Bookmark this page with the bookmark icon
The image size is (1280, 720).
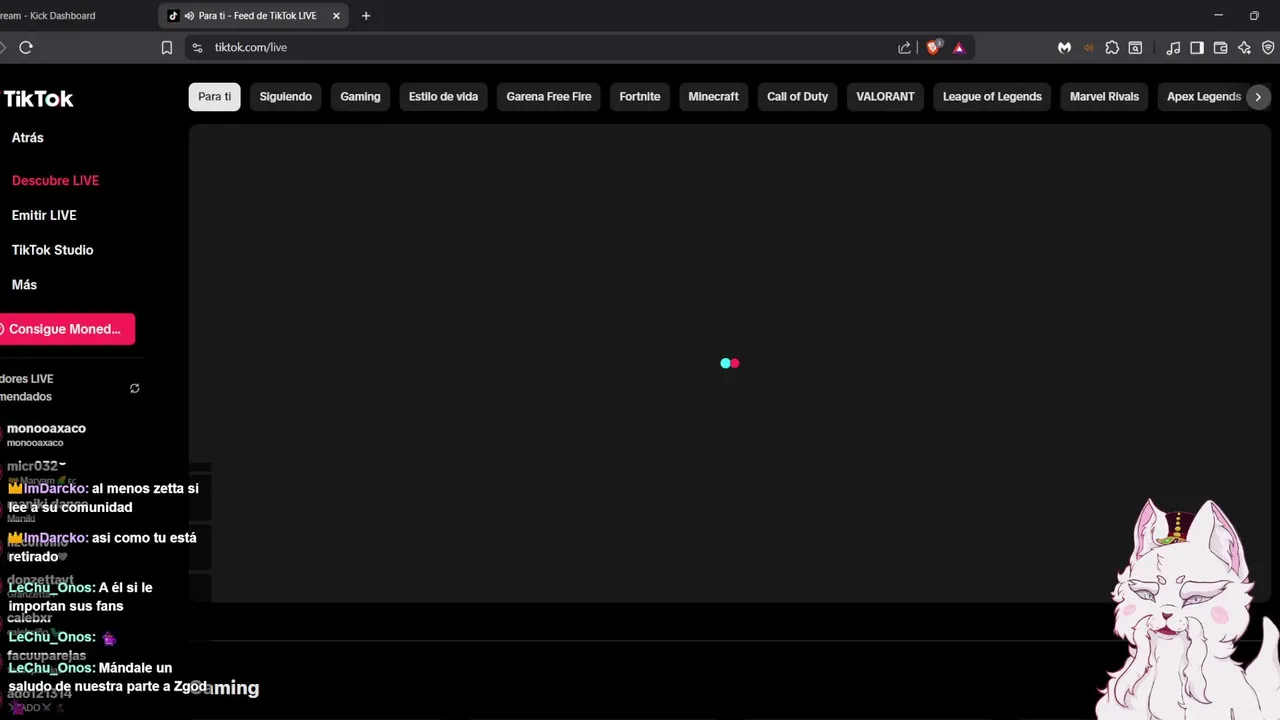167,47
